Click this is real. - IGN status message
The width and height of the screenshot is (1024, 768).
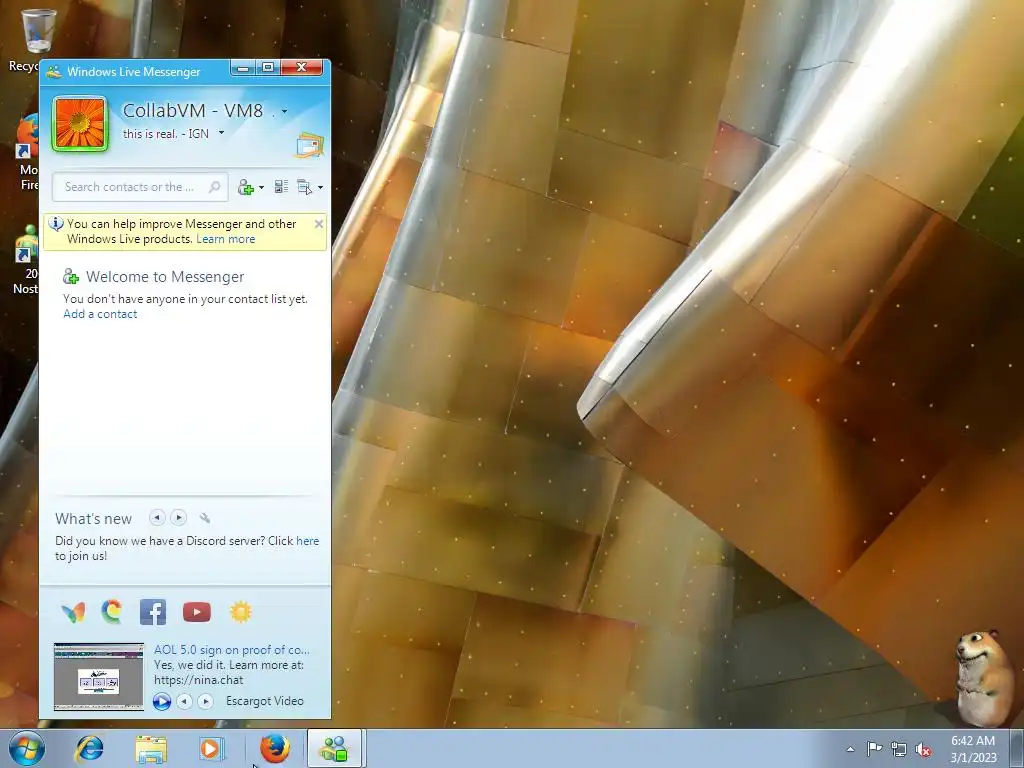(x=166, y=134)
